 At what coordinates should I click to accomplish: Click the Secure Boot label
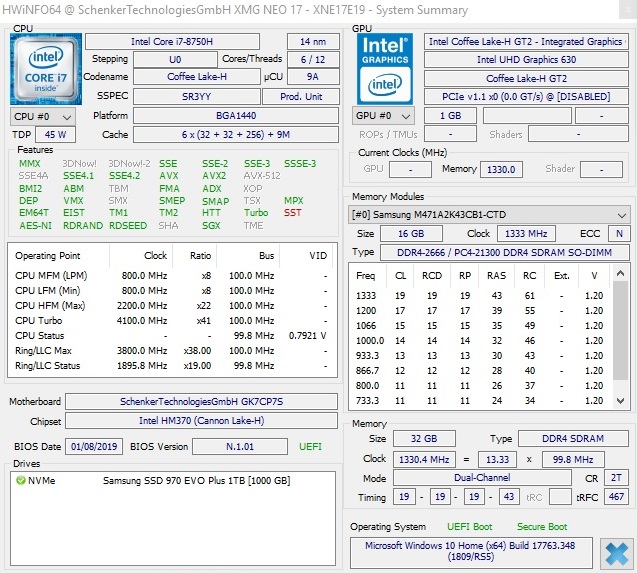(x=542, y=527)
